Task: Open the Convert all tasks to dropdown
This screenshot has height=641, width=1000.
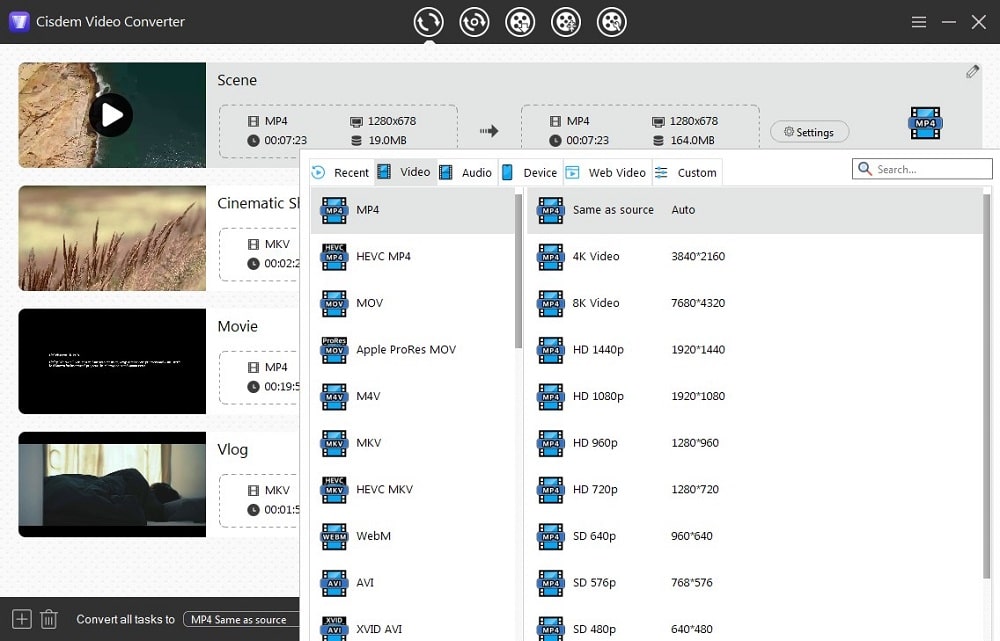Action: tap(242, 620)
